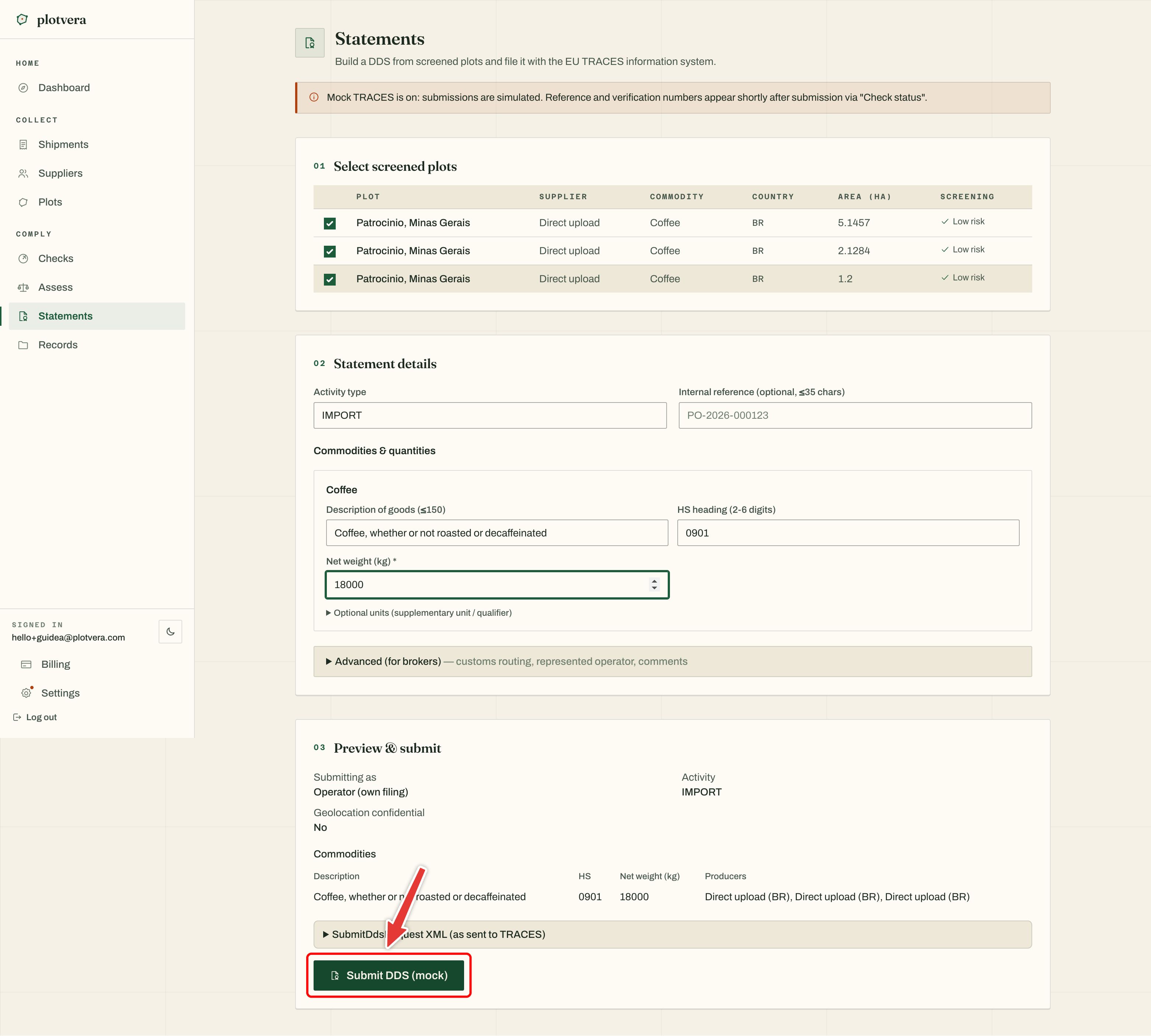Click the Statements file icon in sidebar
1151x1036 pixels.
pyautogui.click(x=23, y=316)
